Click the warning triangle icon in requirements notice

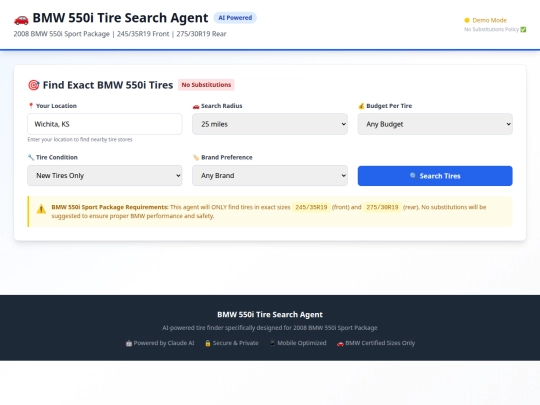[x=41, y=209]
